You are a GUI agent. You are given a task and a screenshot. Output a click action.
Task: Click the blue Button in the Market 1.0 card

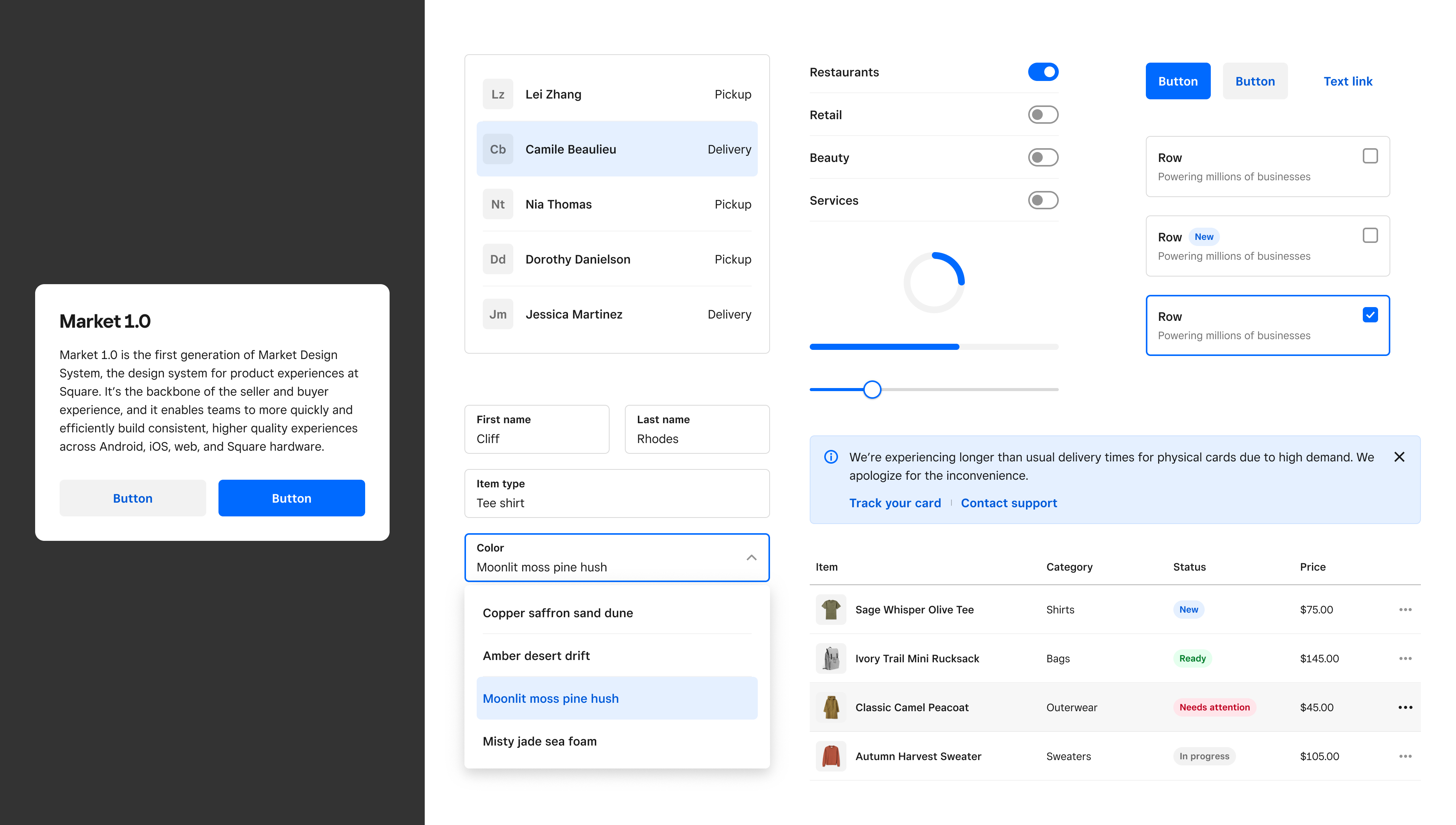pyautogui.click(x=291, y=498)
